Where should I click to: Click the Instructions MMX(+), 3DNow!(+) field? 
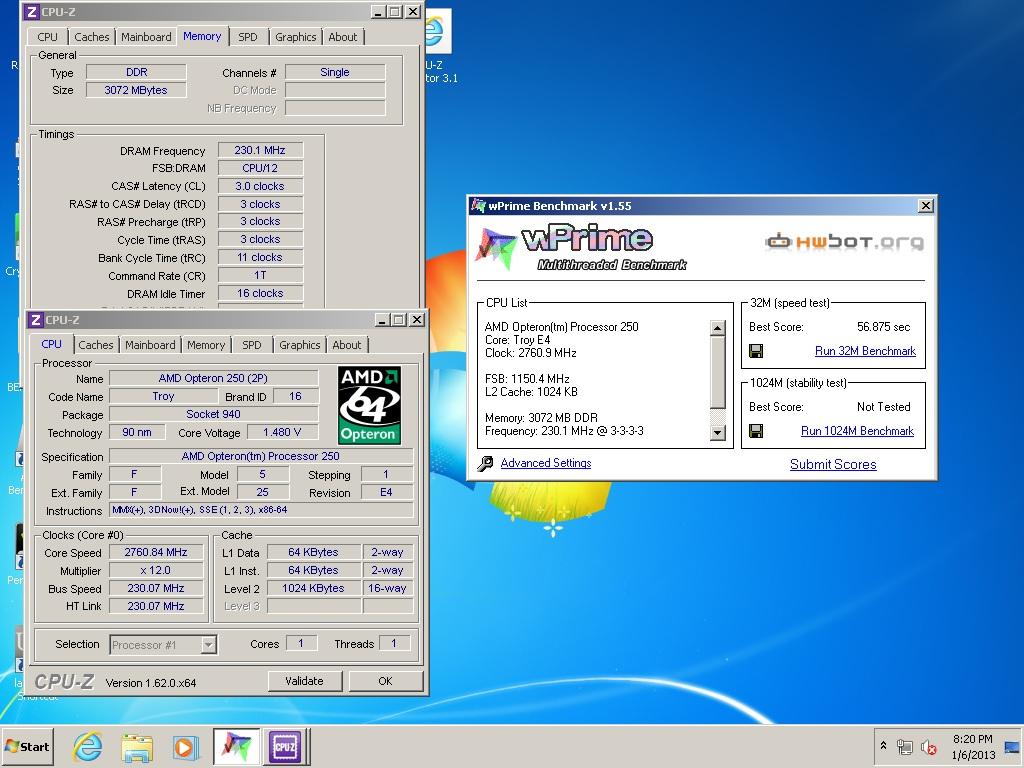[x=261, y=510]
